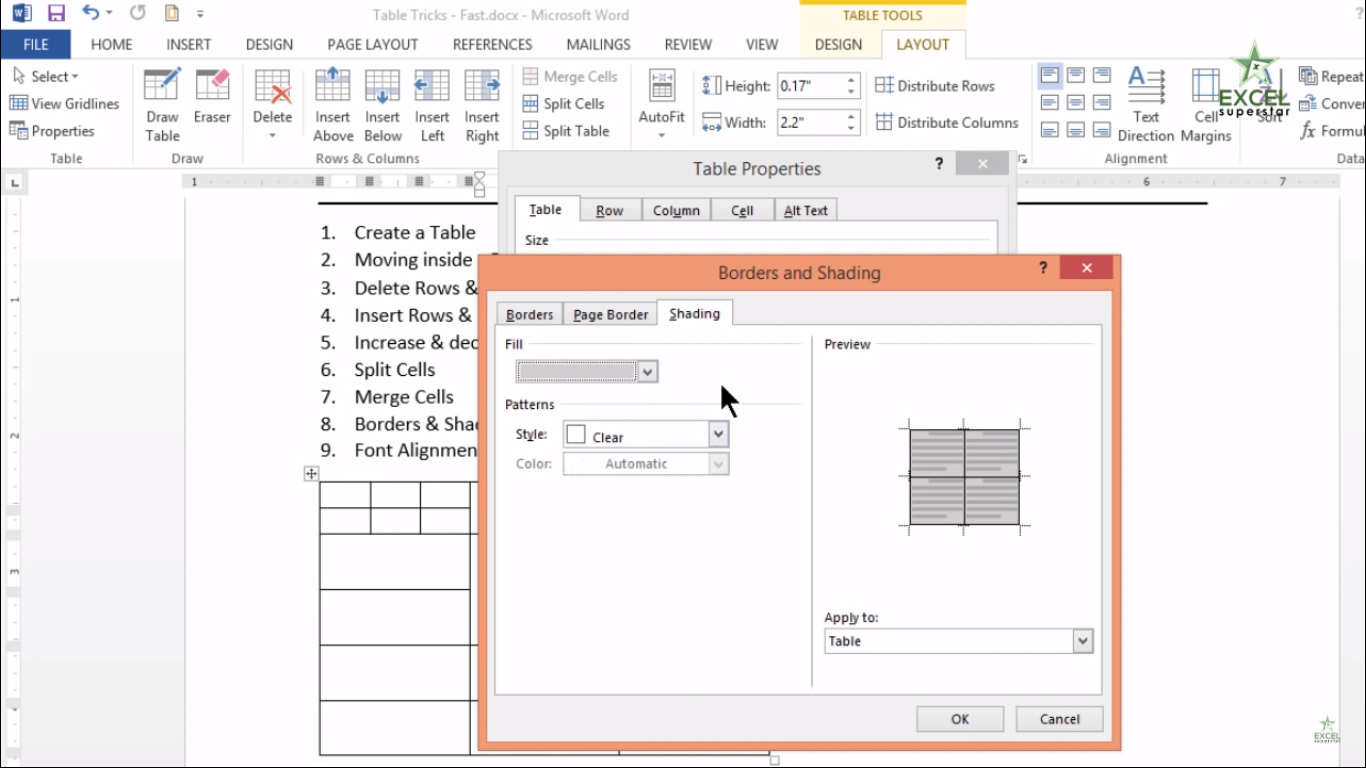Align cell text center left
Screen dimensions: 1366x768
click(x=1050, y=103)
